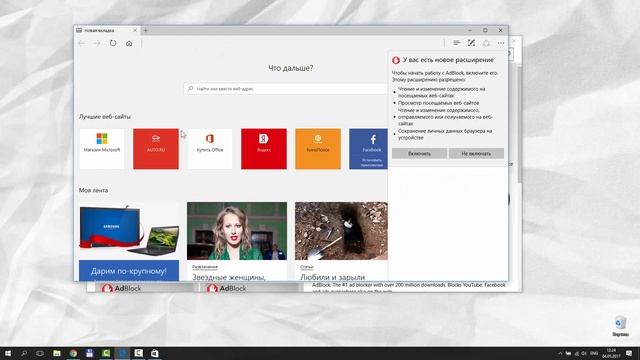Click the AdBlock description text in background window
Screen dimensions: 640x360
(x=409, y=287)
